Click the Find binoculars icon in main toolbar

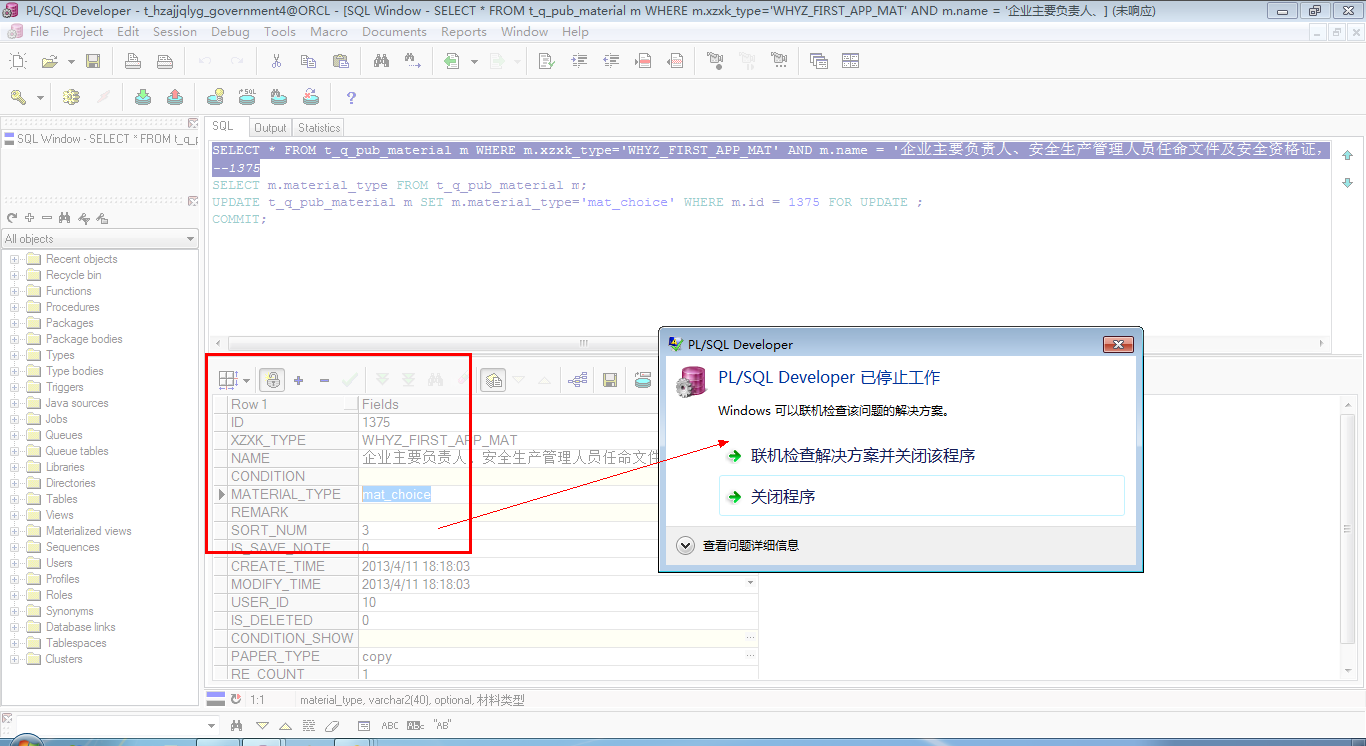(x=381, y=61)
